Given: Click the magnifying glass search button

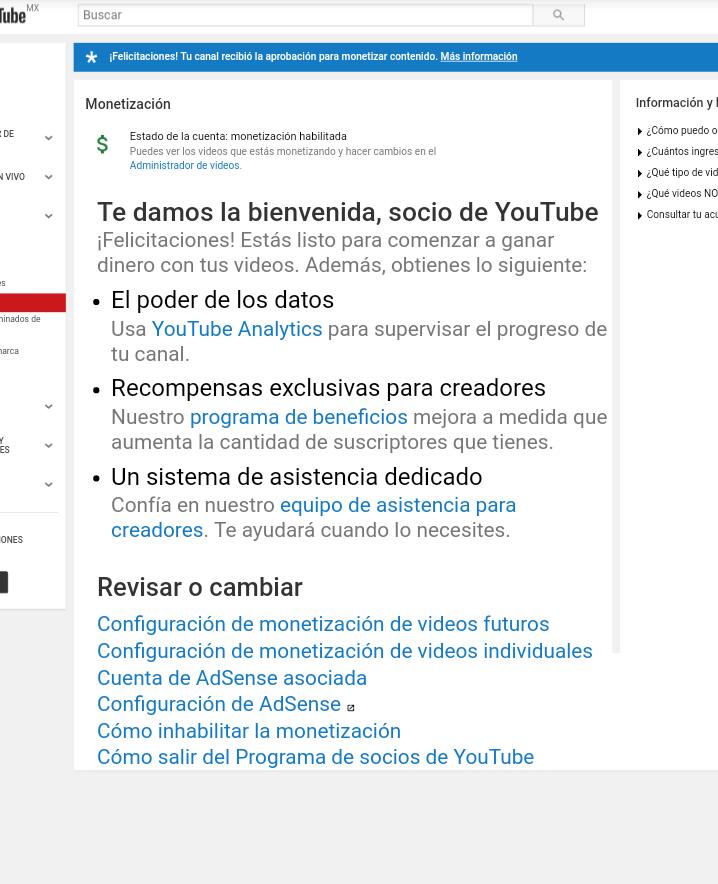Looking at the screenshot, I should pos(558,15).
